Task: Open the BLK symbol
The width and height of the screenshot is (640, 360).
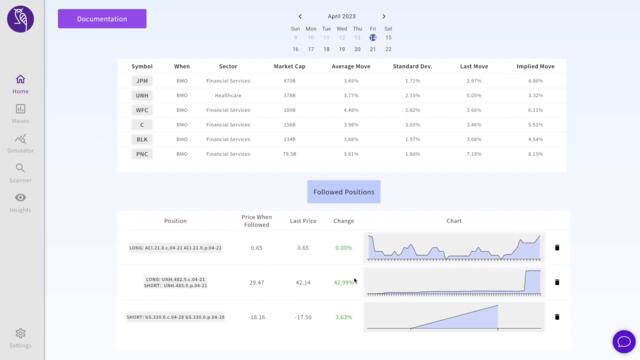Action: point(142,140)
